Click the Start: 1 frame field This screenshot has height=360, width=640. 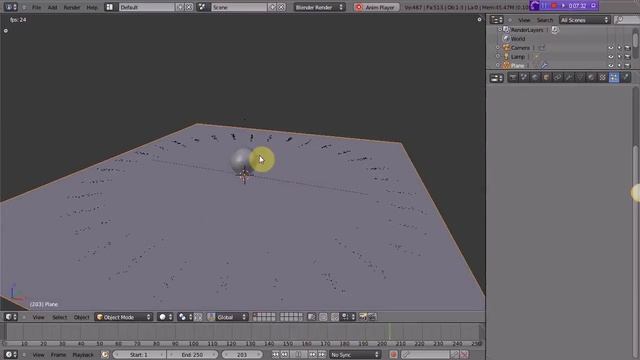[139, 355]
